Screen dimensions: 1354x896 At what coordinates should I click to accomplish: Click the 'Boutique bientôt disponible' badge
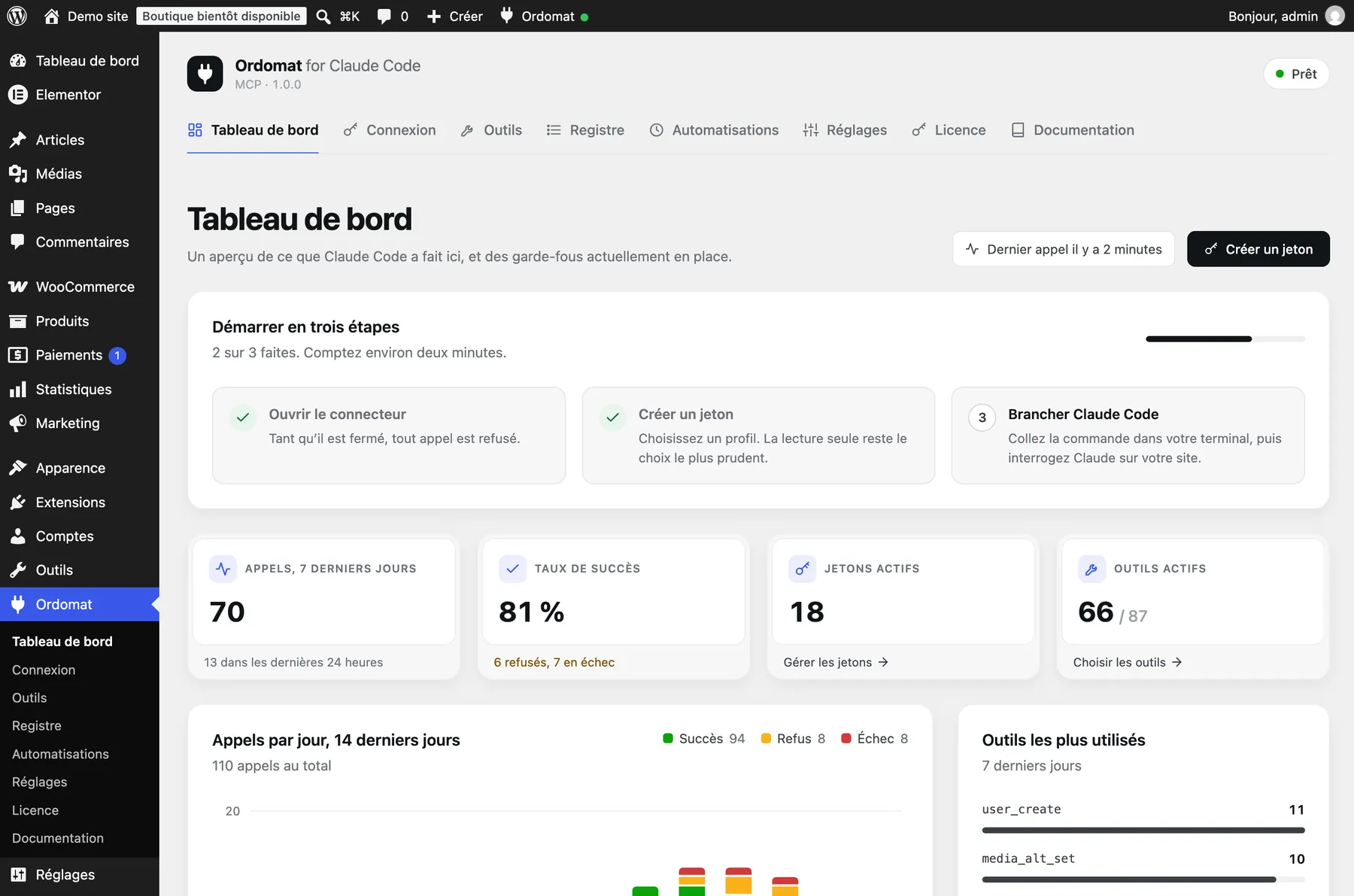point(221,16)
